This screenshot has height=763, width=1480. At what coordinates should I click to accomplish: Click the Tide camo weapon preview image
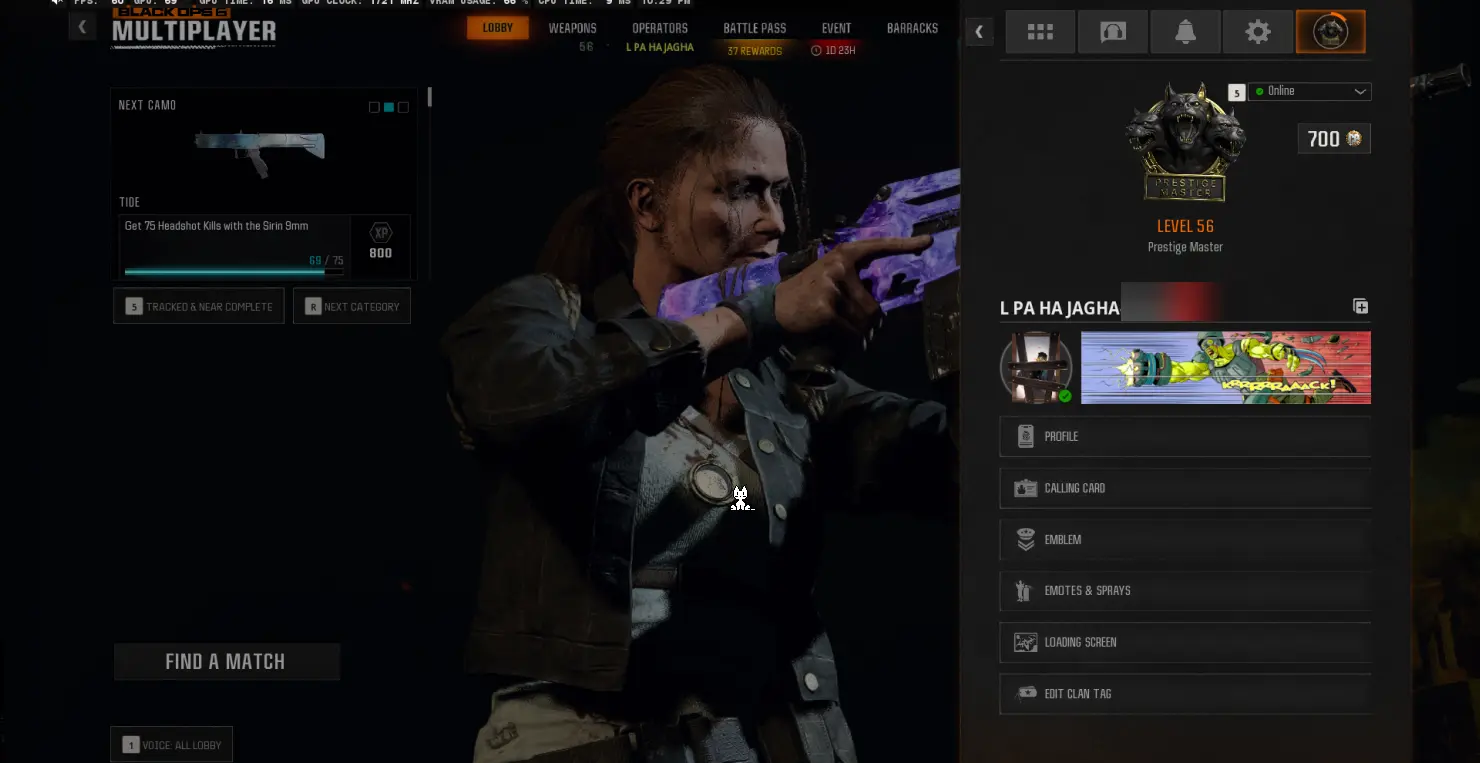[x=259, y=151]
